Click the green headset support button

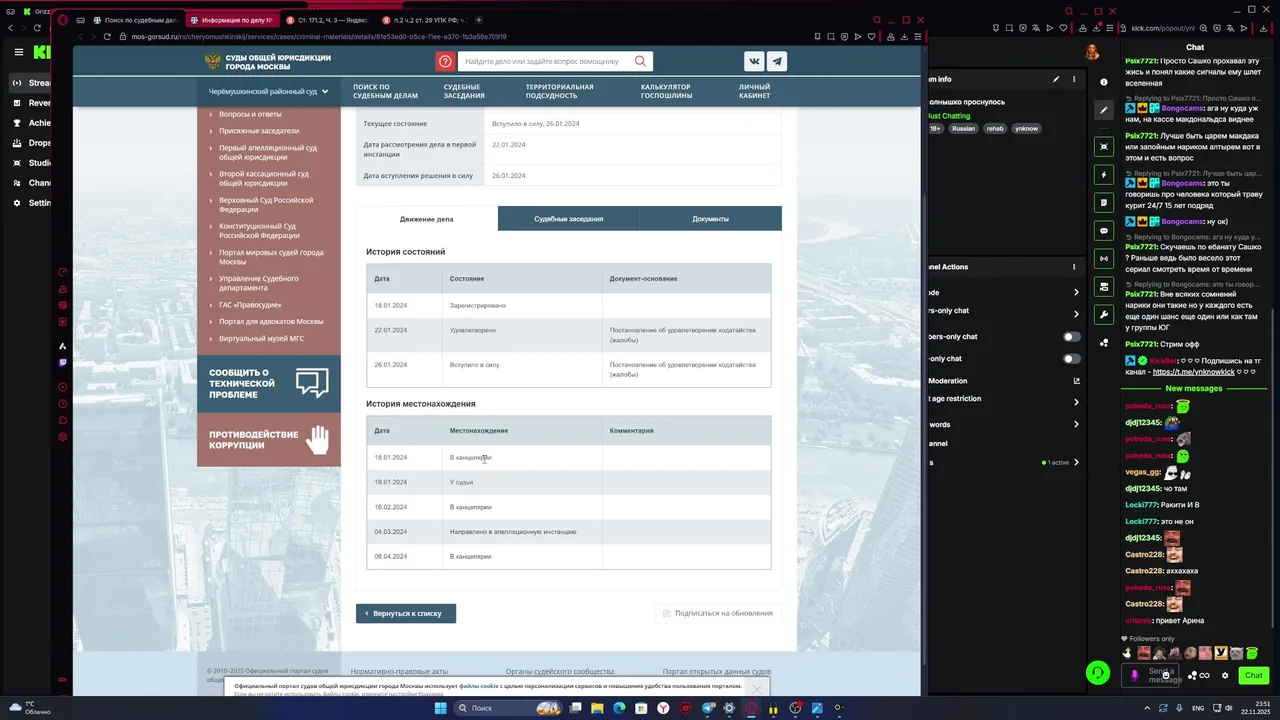coord(1098,673)
